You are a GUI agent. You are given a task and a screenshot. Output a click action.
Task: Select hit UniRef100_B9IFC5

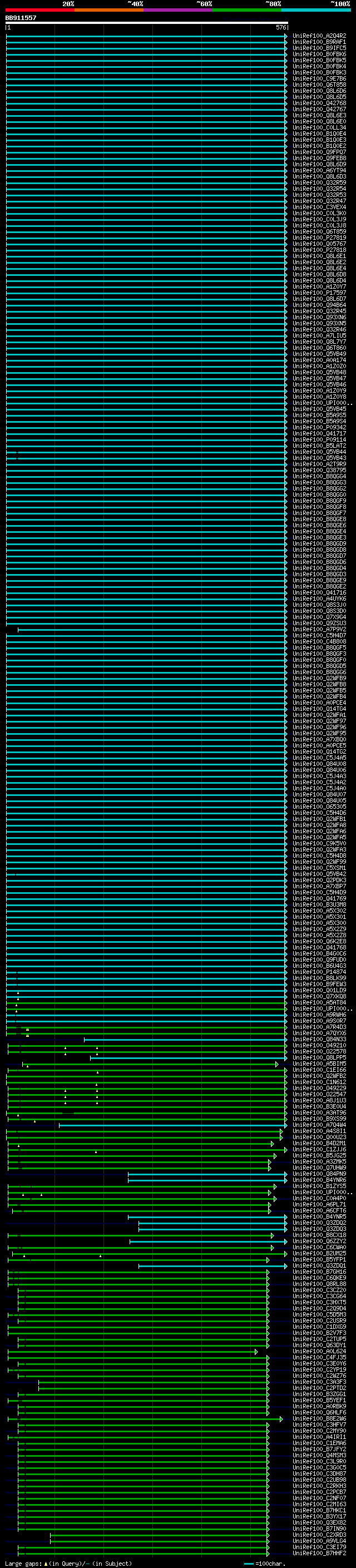pos(319,48)
